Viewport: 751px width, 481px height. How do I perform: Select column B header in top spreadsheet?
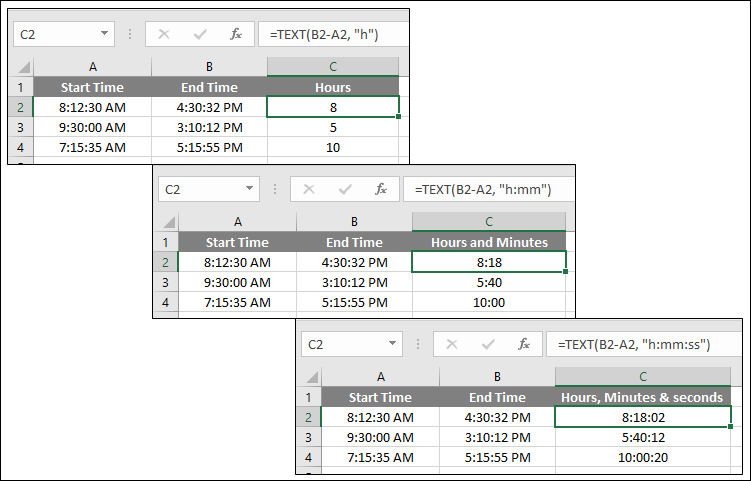209,67
